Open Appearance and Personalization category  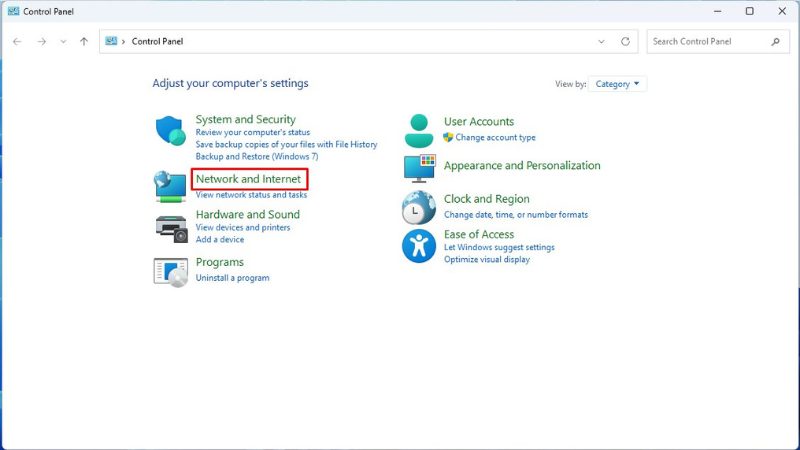(x=522, y=165)
